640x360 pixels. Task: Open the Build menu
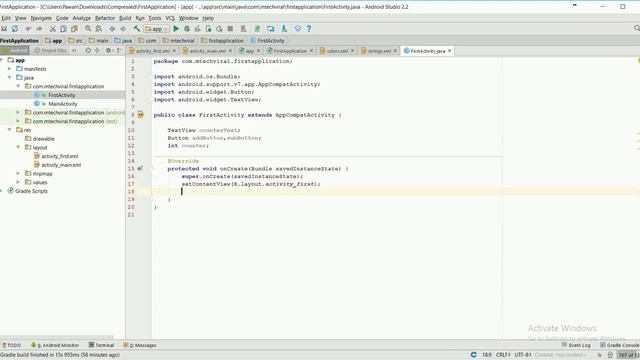pos(125,18)
